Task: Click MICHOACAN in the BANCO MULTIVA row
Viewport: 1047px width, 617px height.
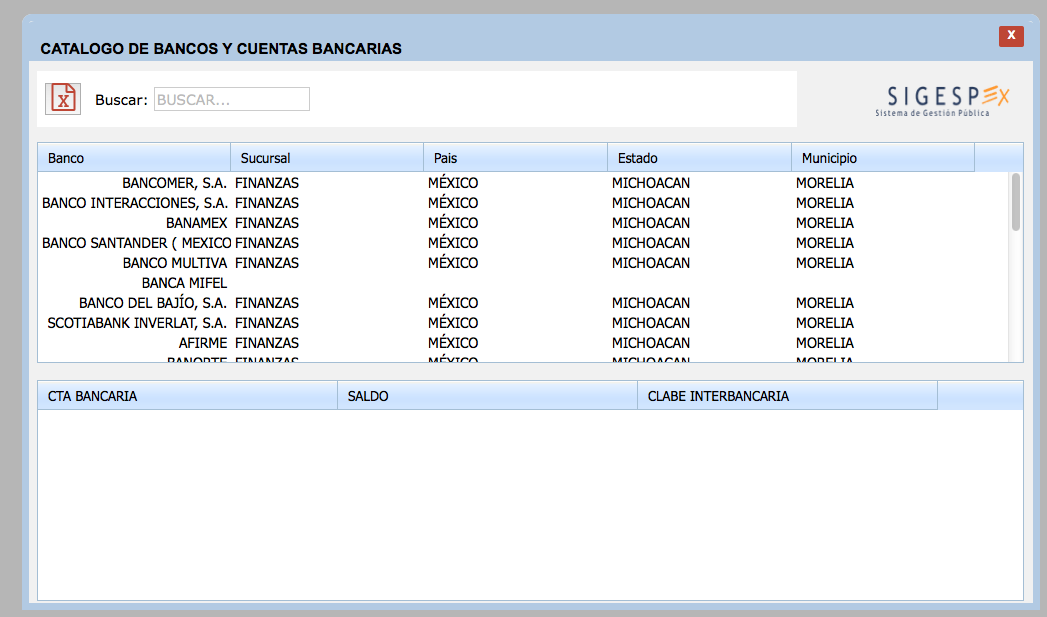Action: pyautogui.click(x=651, y=263)
